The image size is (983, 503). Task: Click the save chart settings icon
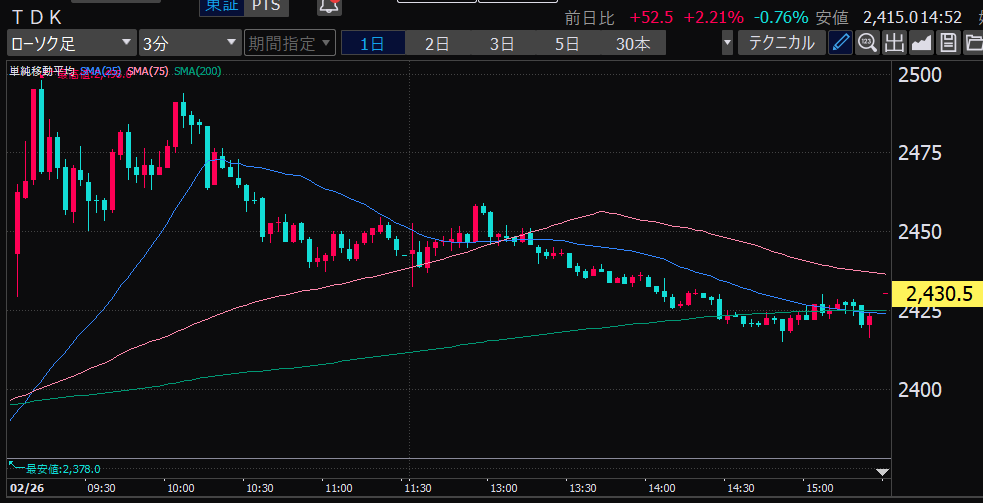point(947,43)
